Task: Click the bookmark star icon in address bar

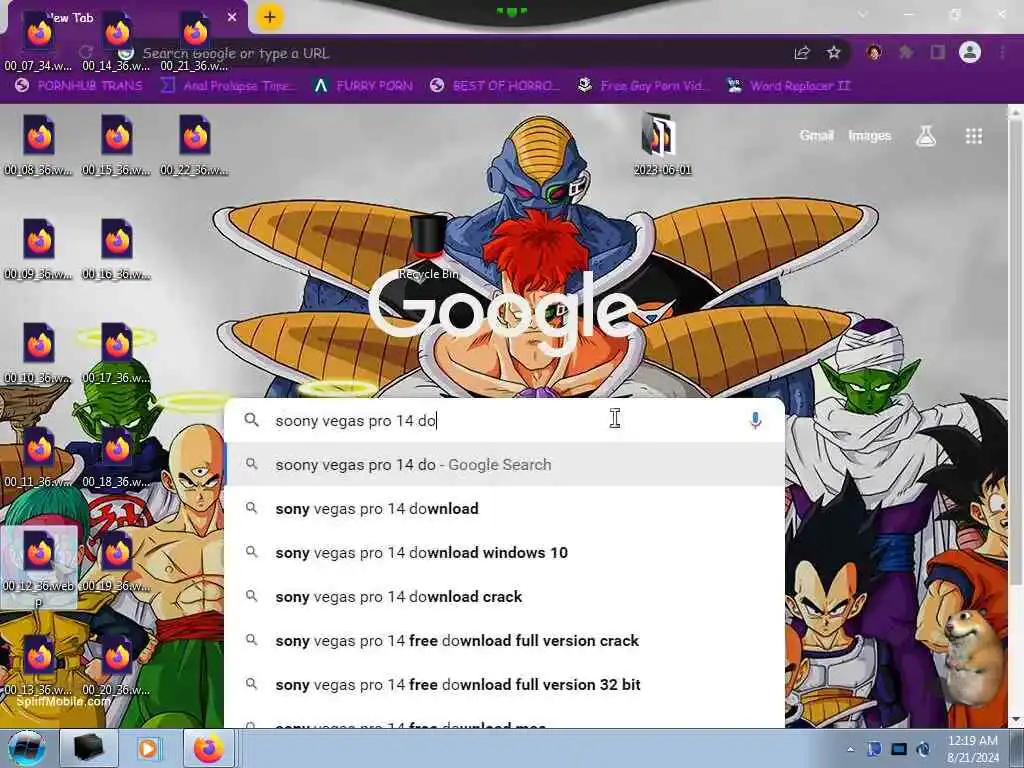Action: click(x=833, y=53)
